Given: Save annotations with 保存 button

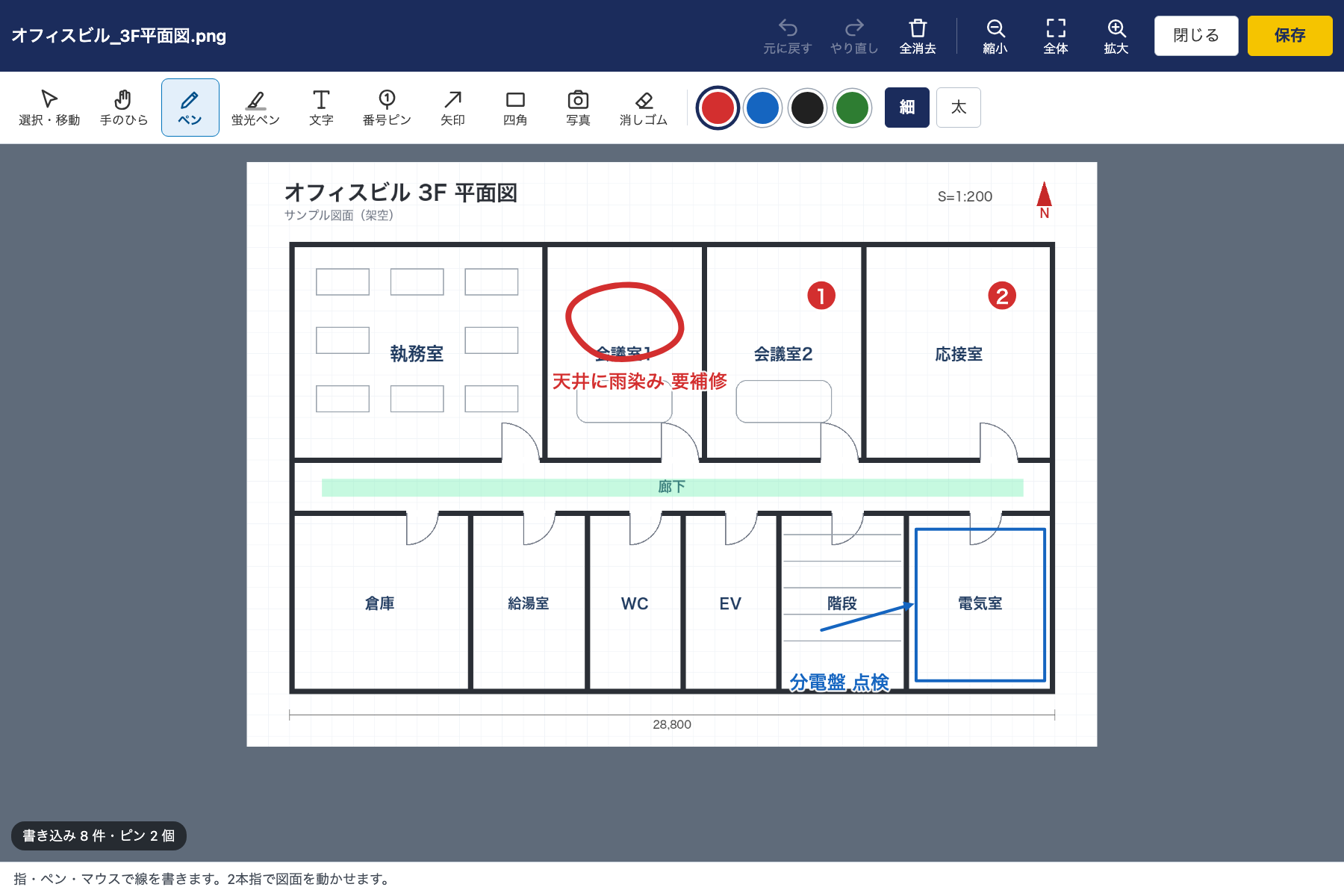Looking at the screenshot, I should (x=1289, y=36).
